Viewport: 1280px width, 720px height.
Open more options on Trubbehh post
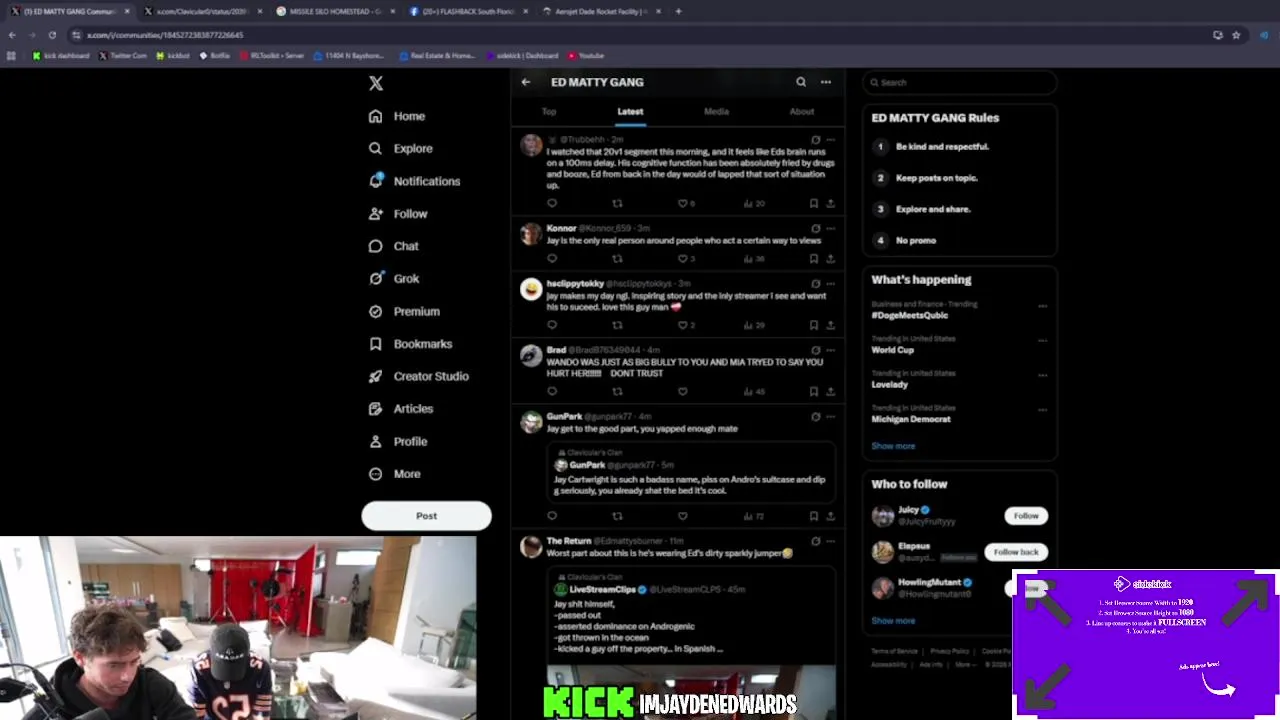point(830,140)
